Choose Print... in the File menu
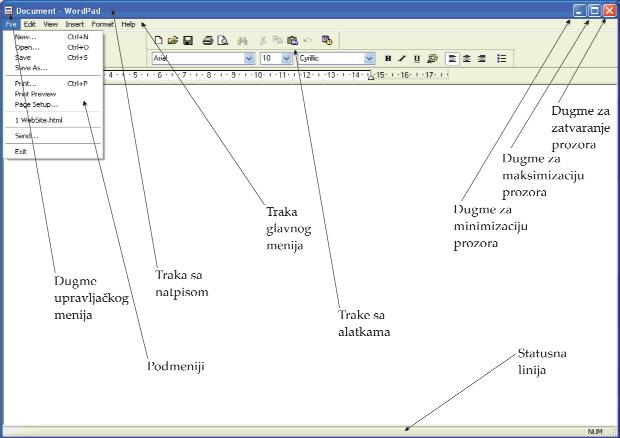Screen dimensions: 620x438 pyautogui.click(x=53, y=83)
